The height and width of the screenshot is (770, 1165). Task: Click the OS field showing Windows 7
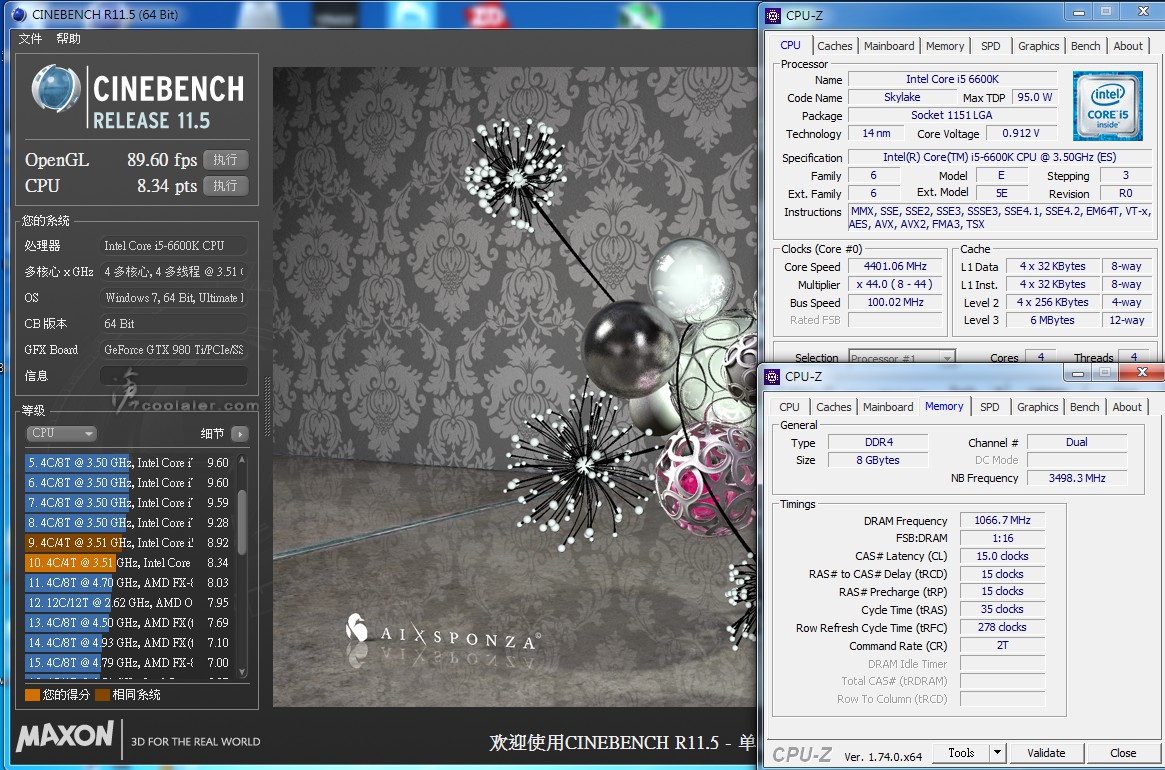click(x=174, y=297)
